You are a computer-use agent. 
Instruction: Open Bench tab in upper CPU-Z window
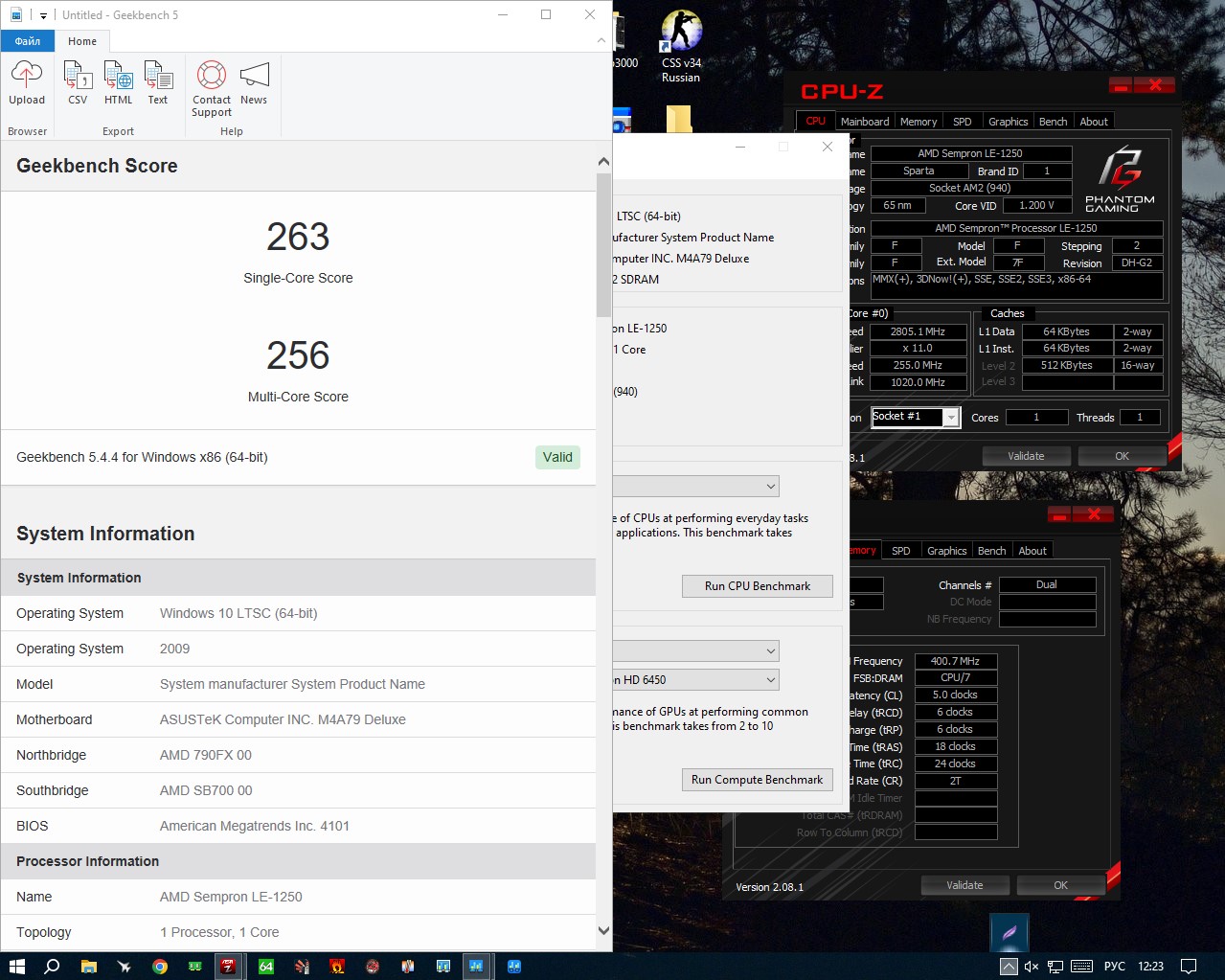pos(1054,122)
